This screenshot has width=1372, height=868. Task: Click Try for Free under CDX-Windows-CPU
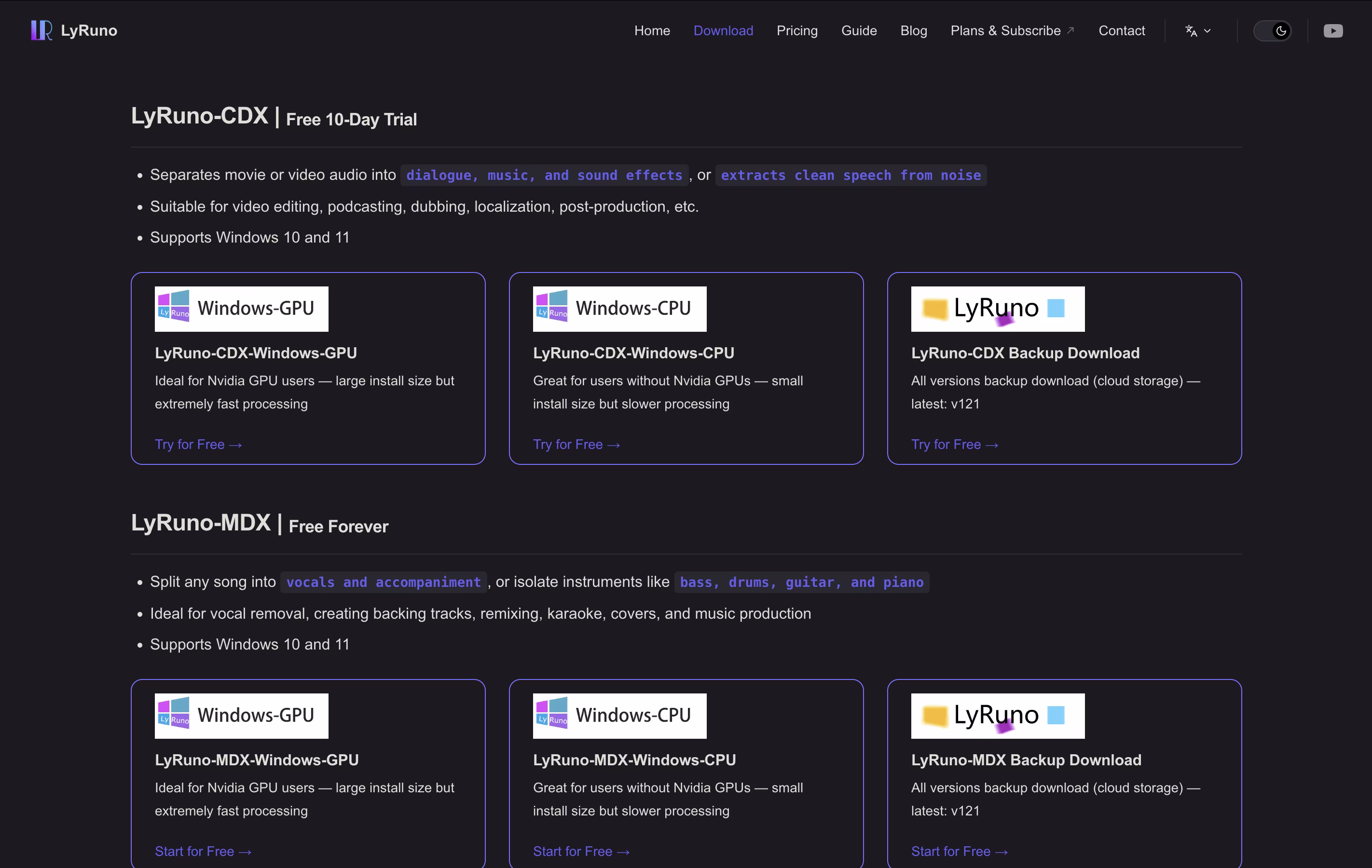click(x=576, y=444)
